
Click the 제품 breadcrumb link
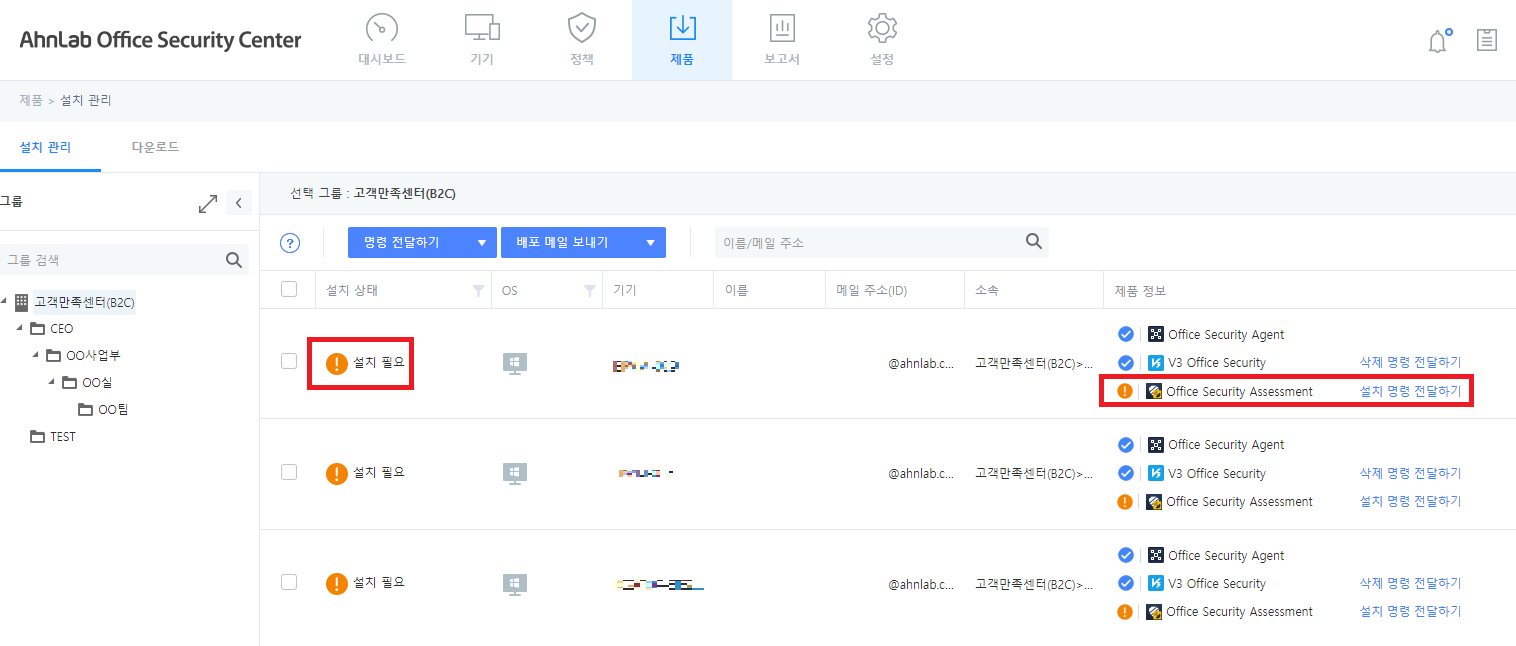pyautogui.click(x=31, y=100)
